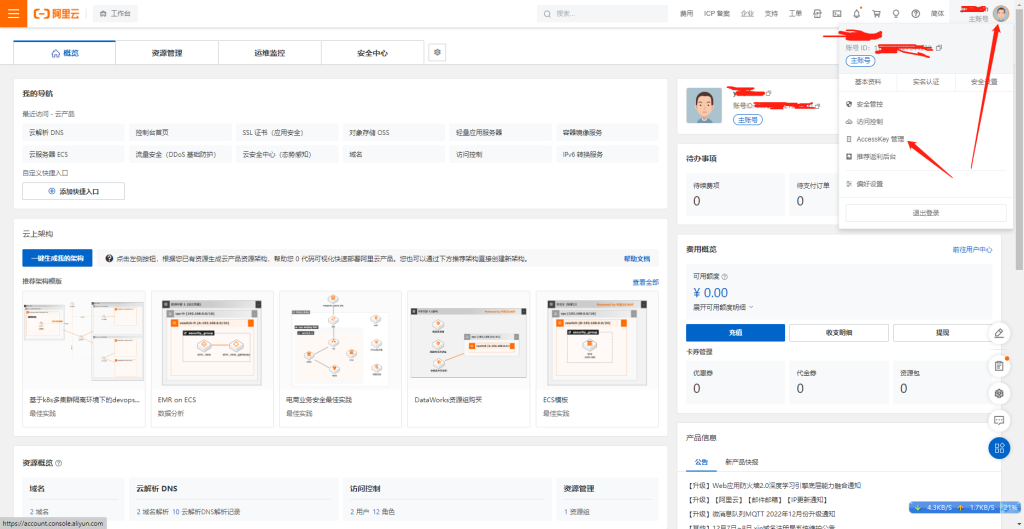Open the 工作台 workbench button

116,14
